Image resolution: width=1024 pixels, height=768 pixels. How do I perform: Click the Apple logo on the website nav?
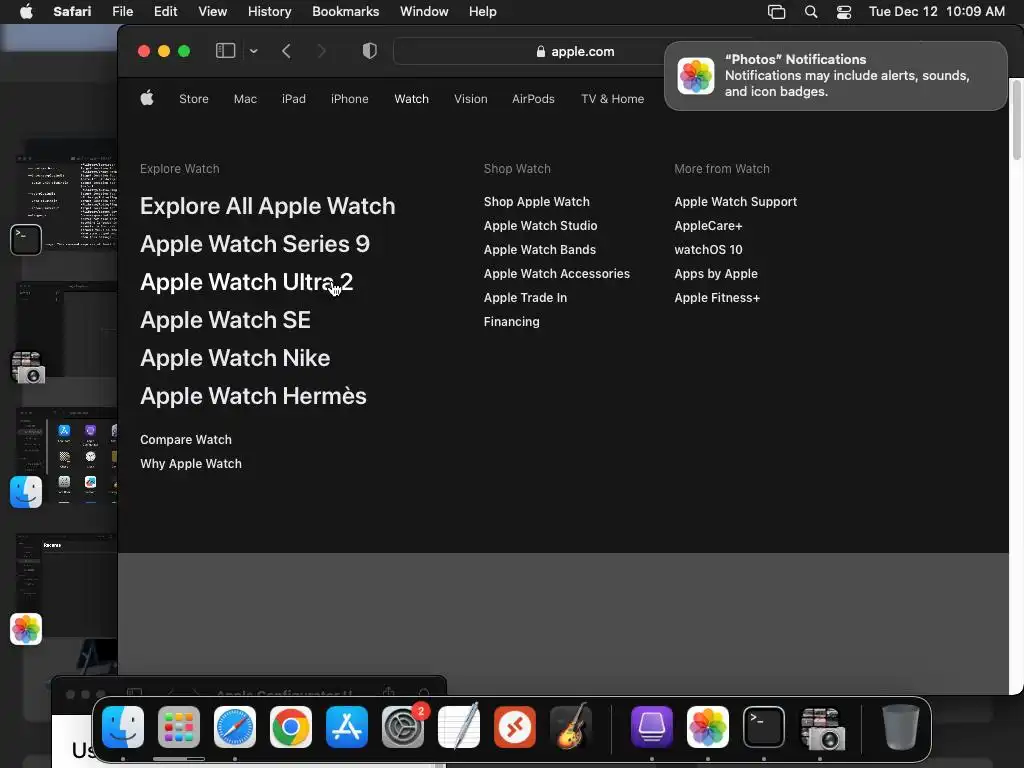147,98
